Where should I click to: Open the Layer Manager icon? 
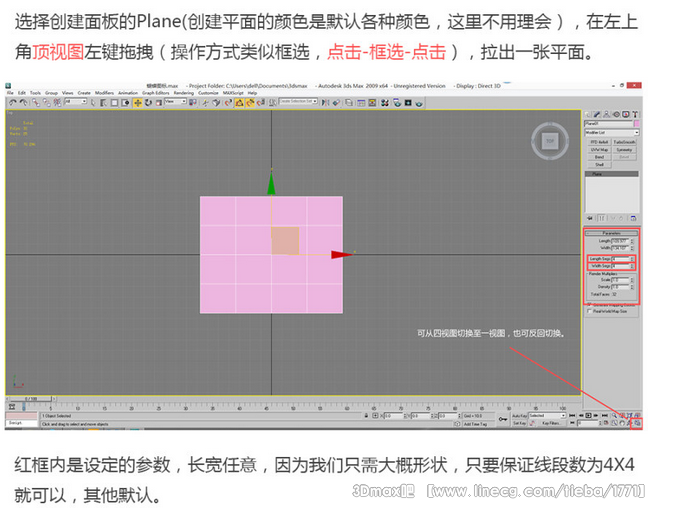coord(349,103)
